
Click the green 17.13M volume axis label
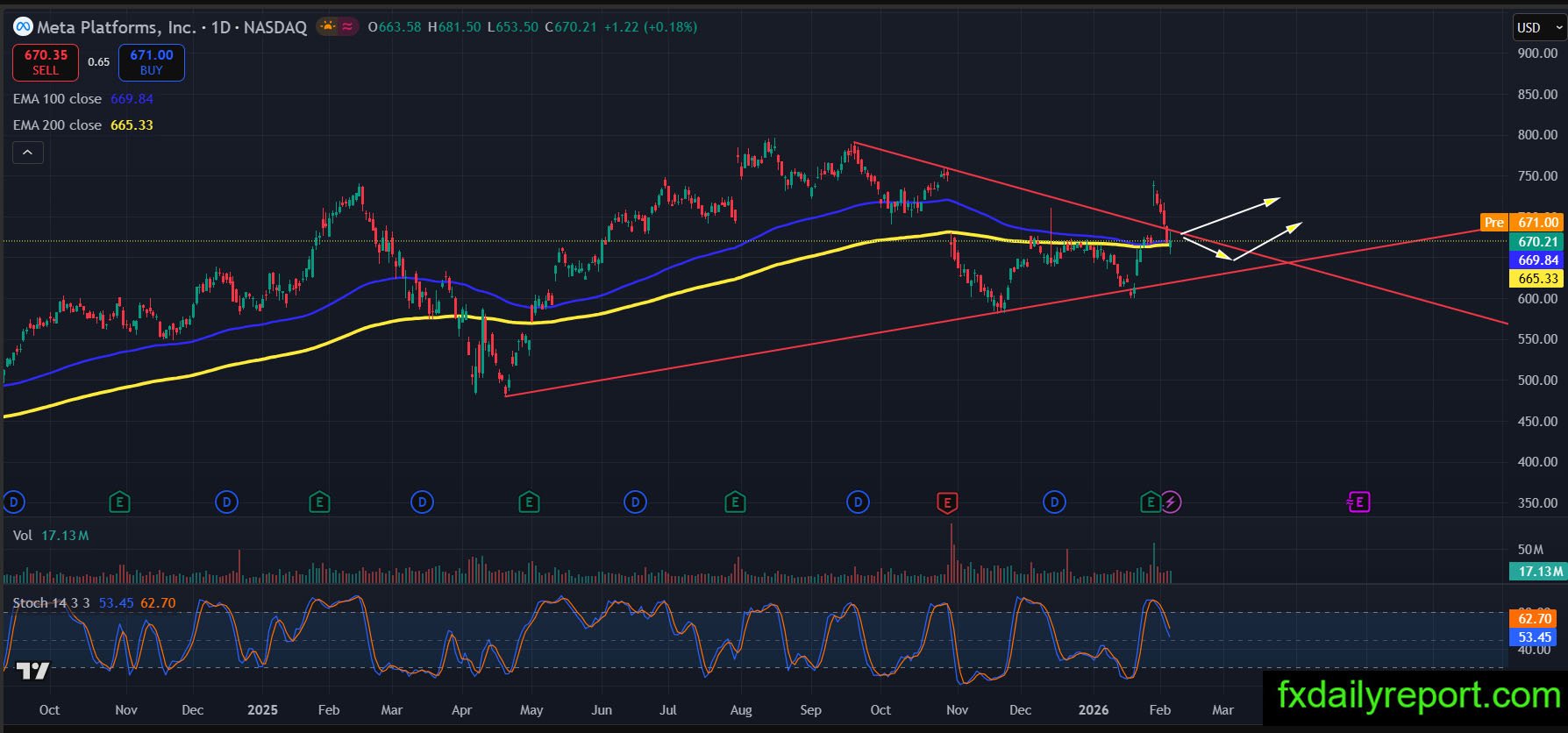tap(1537, 572)
